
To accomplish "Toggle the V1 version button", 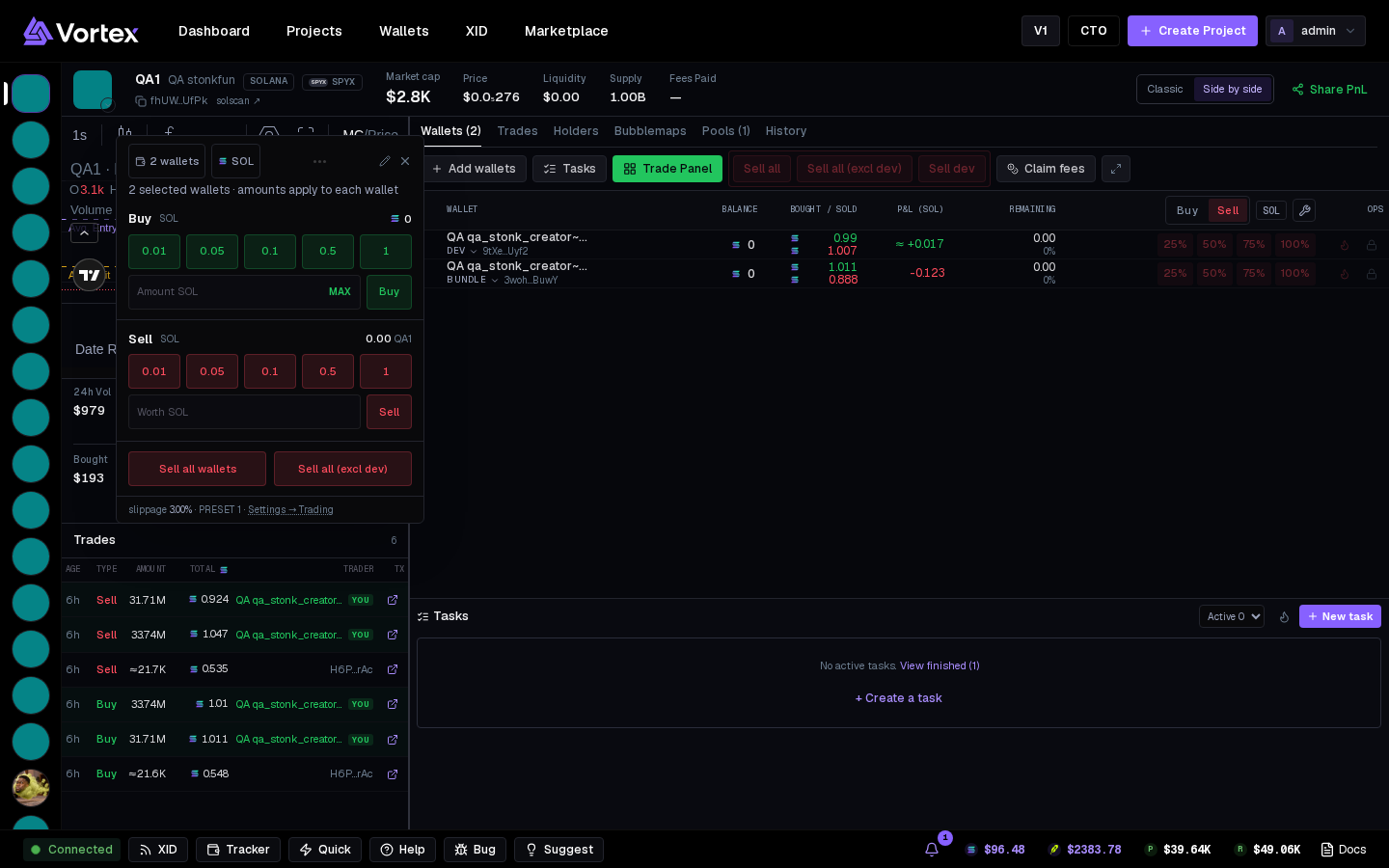I will click(x=1041, y=31).
